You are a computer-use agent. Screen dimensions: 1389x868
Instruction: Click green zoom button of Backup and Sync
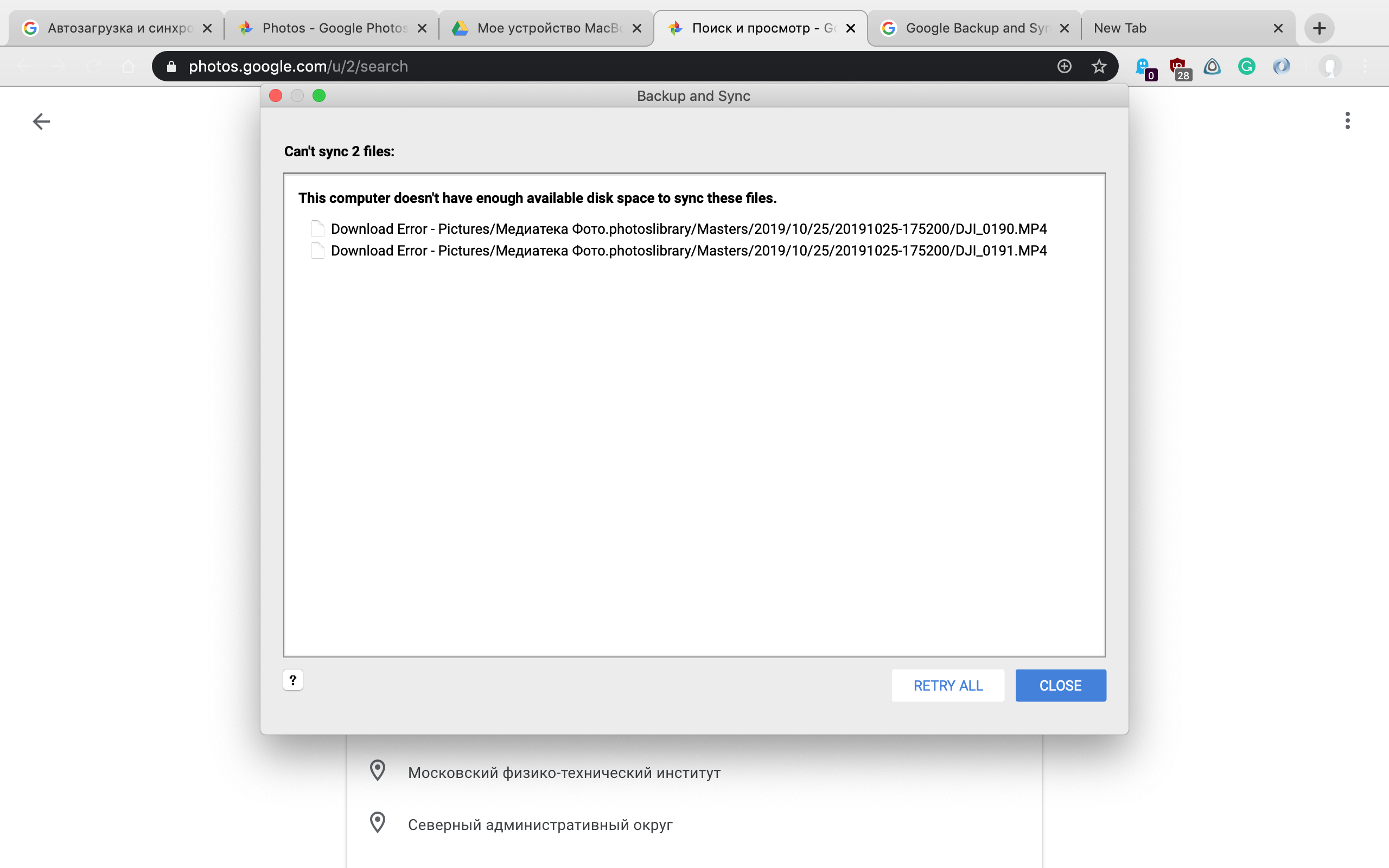click(318, 95)
